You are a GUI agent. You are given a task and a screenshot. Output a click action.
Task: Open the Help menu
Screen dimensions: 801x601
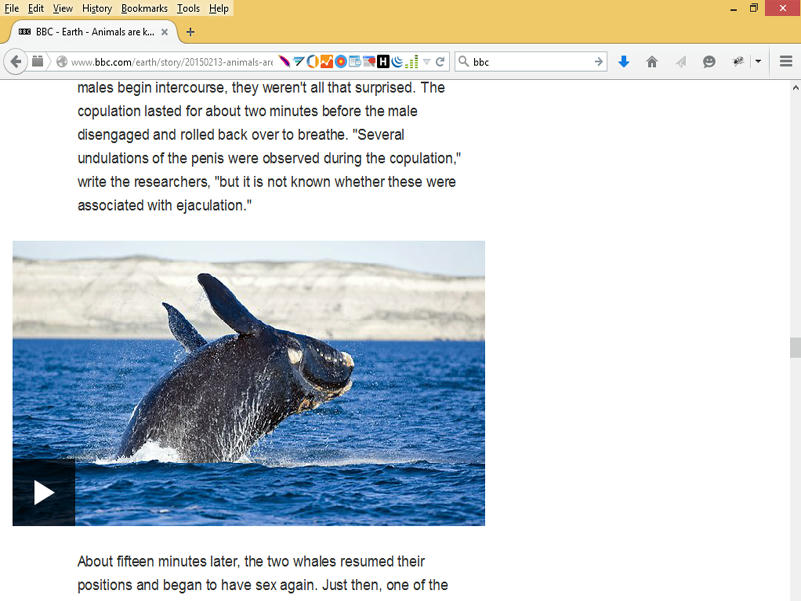[x=219, y=9]
